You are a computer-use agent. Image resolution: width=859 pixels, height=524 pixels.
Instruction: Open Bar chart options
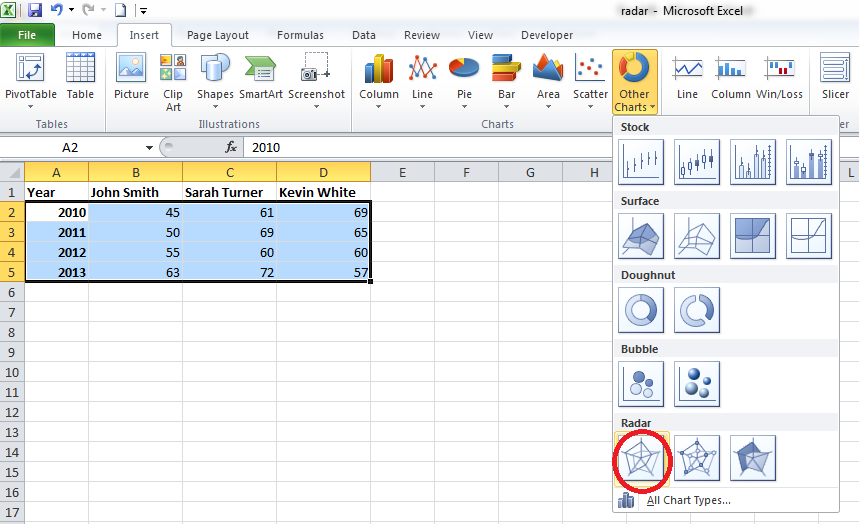coord(506,81)
